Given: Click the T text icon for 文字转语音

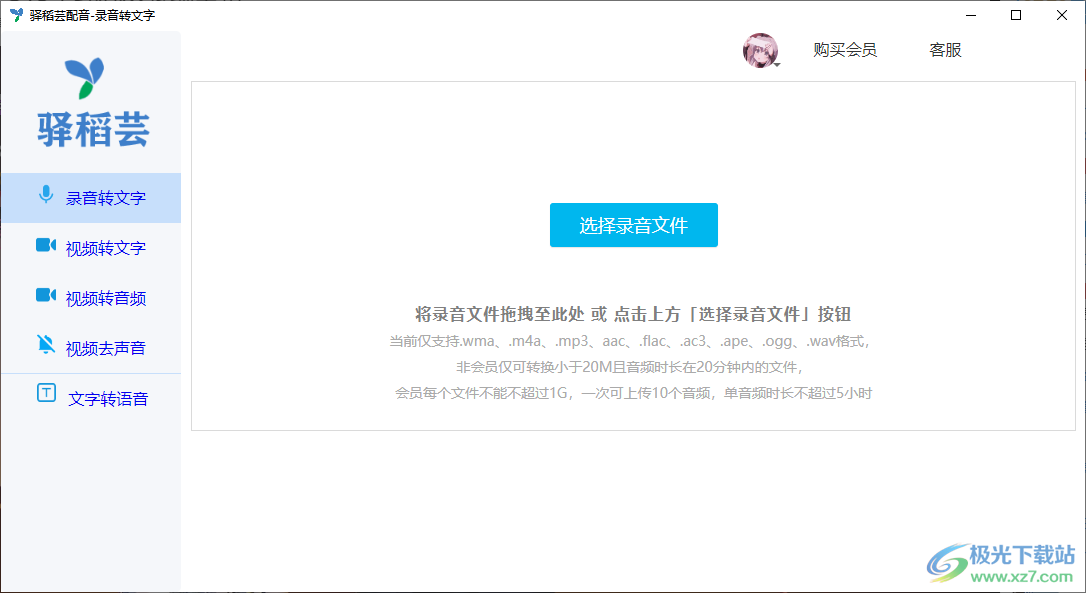Looking at the screenshot, I should click(x=46, y=393).
